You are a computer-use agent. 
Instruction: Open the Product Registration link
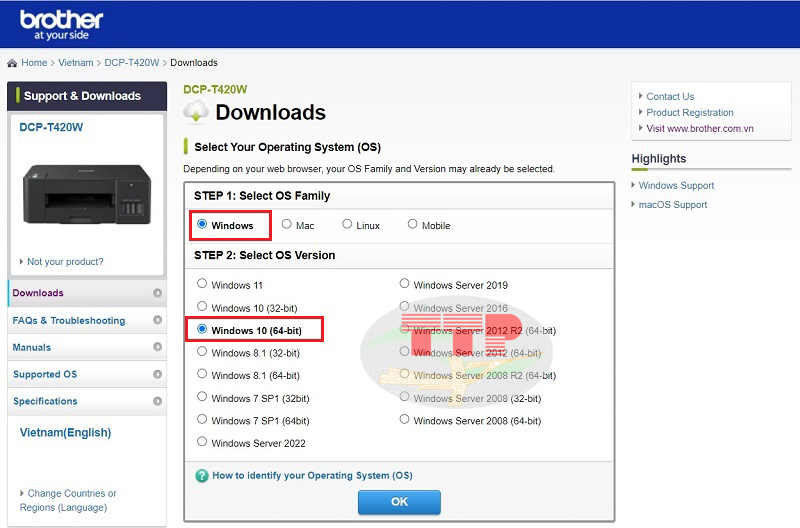pyautogui.click(x=690, y=112)
